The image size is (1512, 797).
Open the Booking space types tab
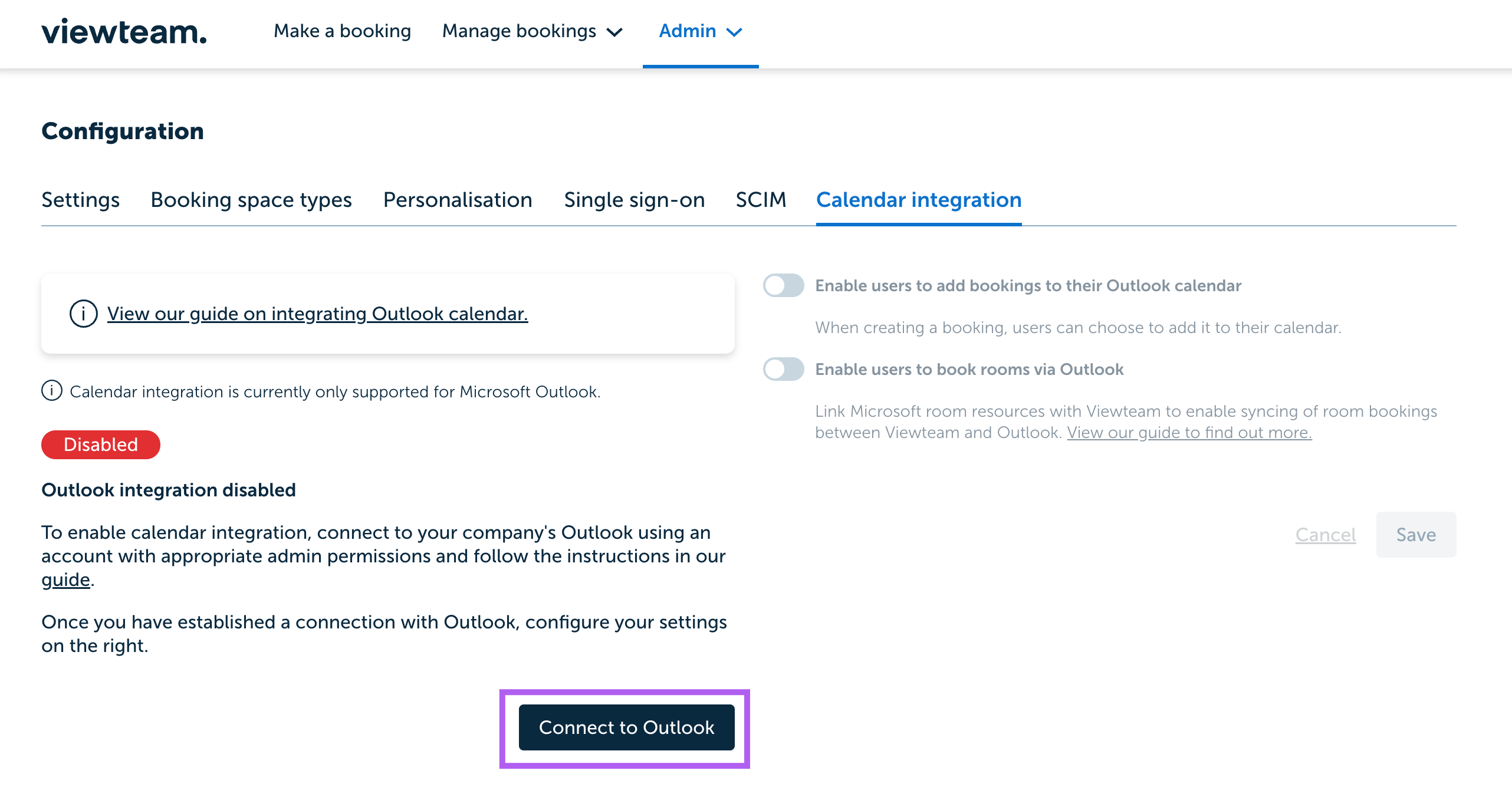pyautogui.click(x=251, y=200)
